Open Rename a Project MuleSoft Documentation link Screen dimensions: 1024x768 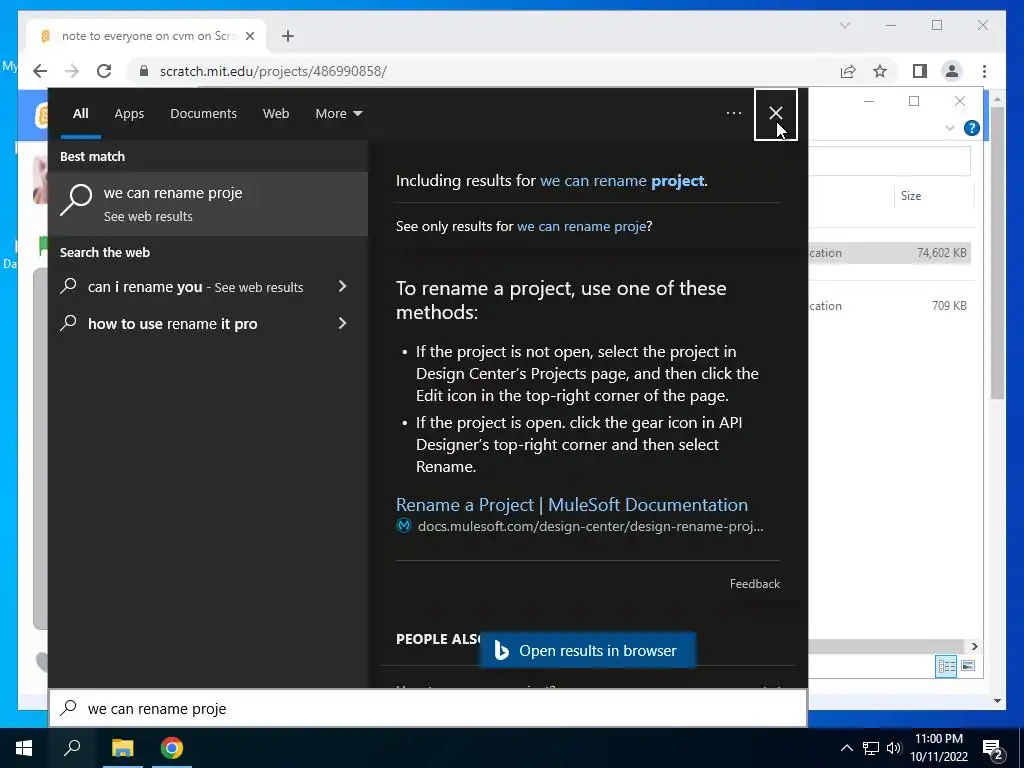[x=571, y=505]
